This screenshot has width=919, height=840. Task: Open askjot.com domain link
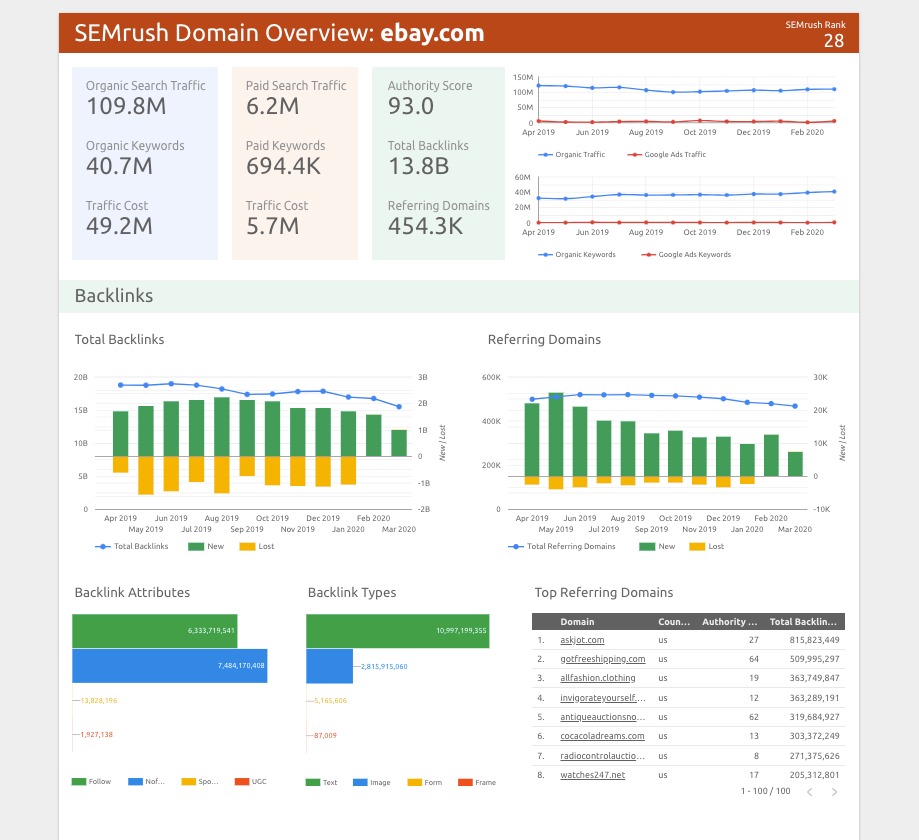pyautogui.click(x=582, y=640)
